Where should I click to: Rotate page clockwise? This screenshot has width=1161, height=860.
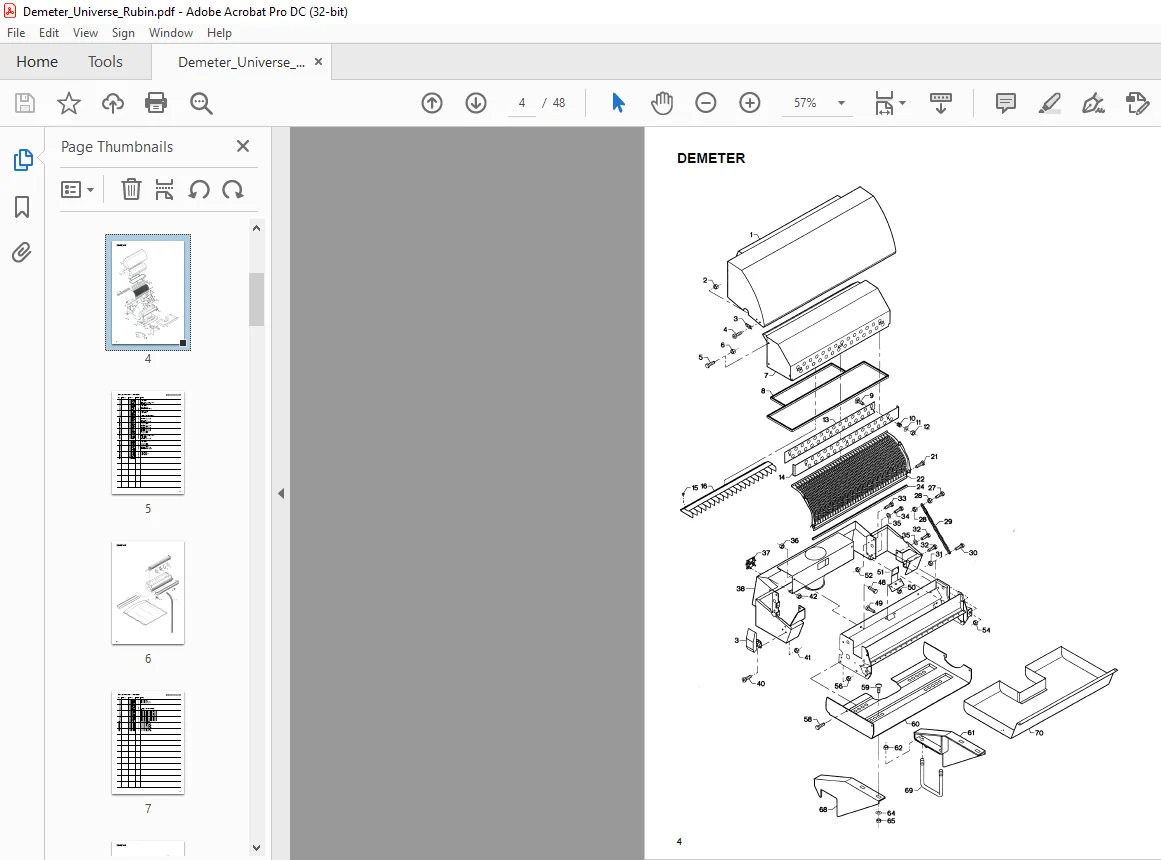[x=232, y=190]
